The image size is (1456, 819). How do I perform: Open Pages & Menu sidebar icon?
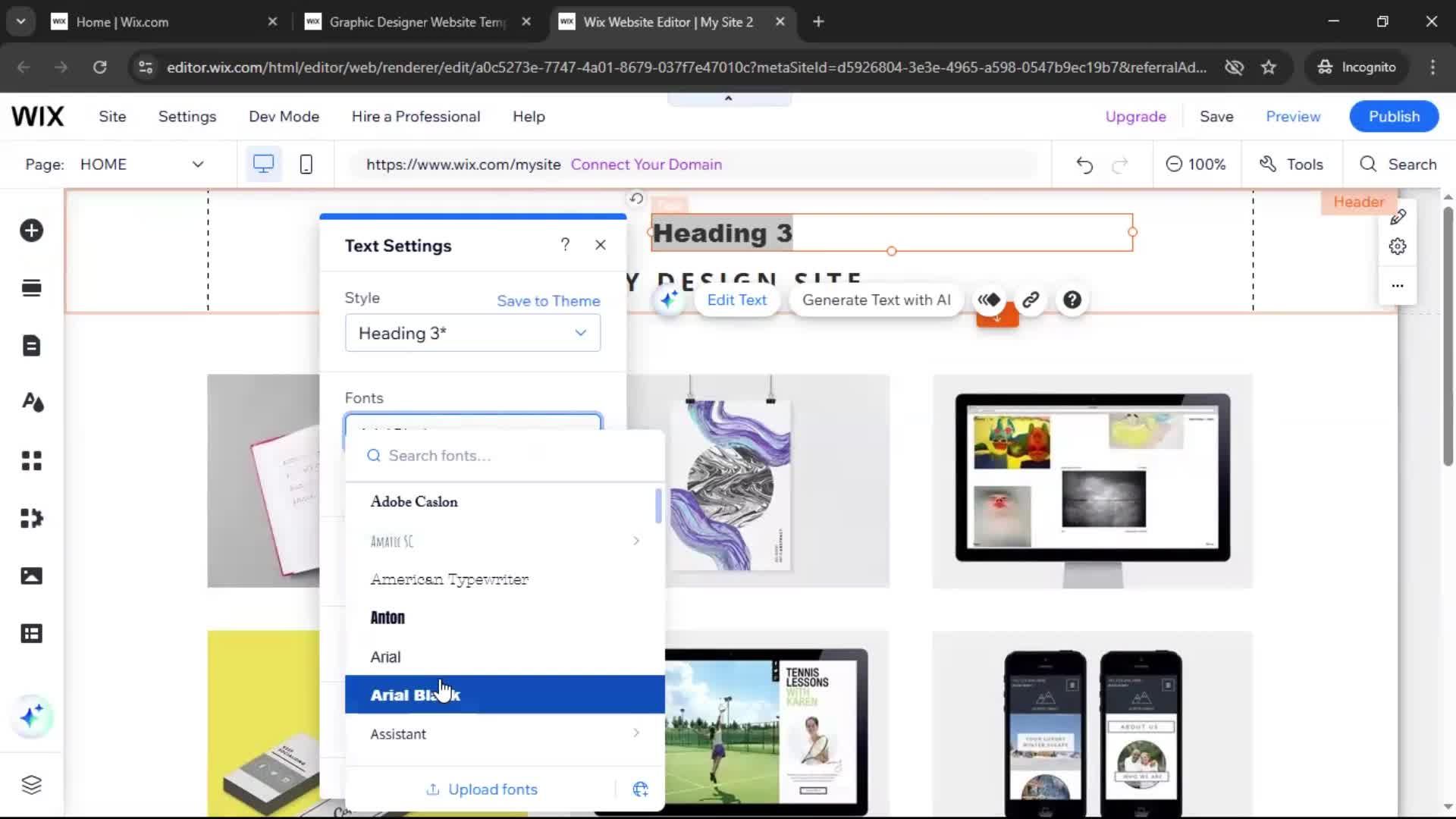31,346
